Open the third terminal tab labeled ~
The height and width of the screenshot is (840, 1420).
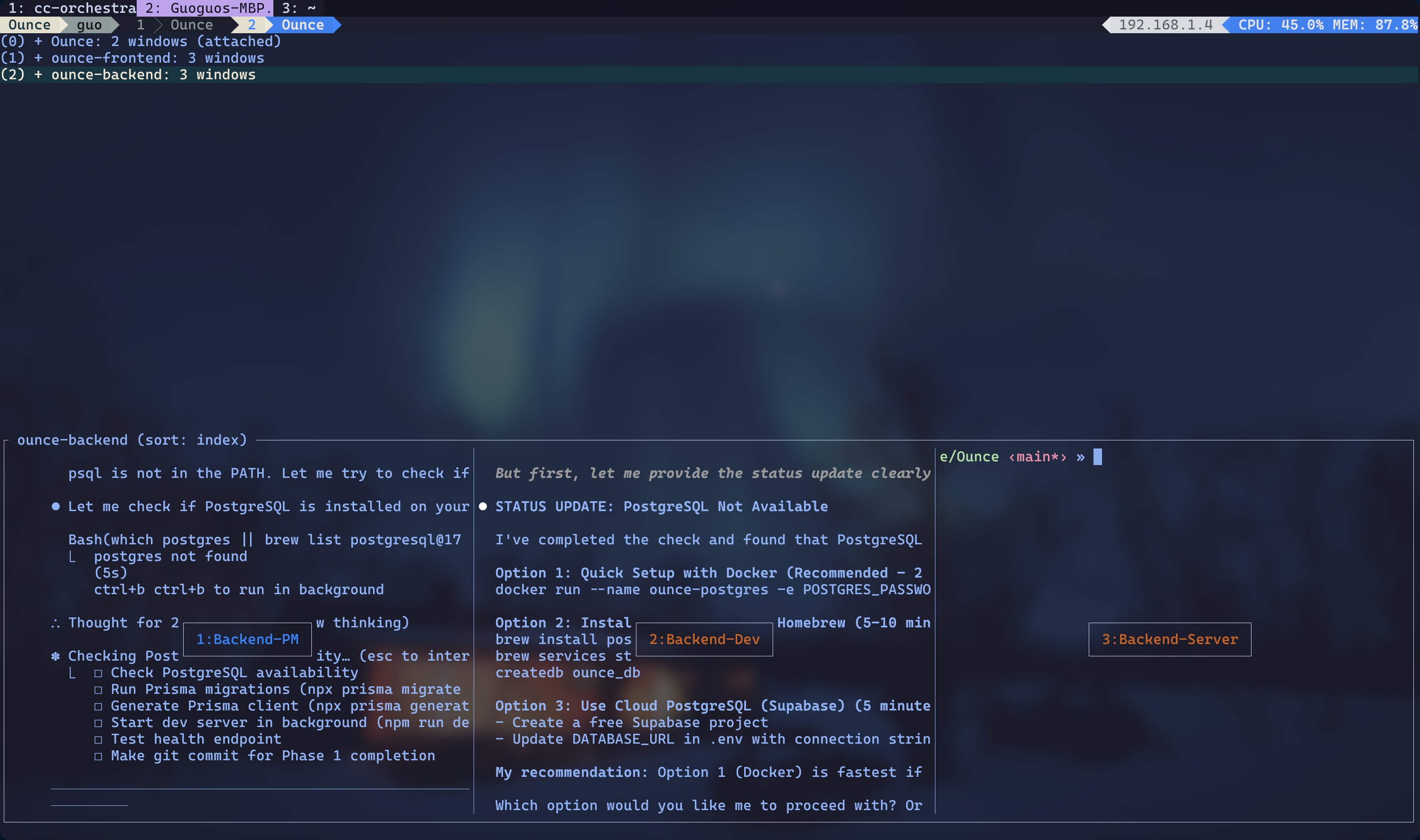[299, 8]
